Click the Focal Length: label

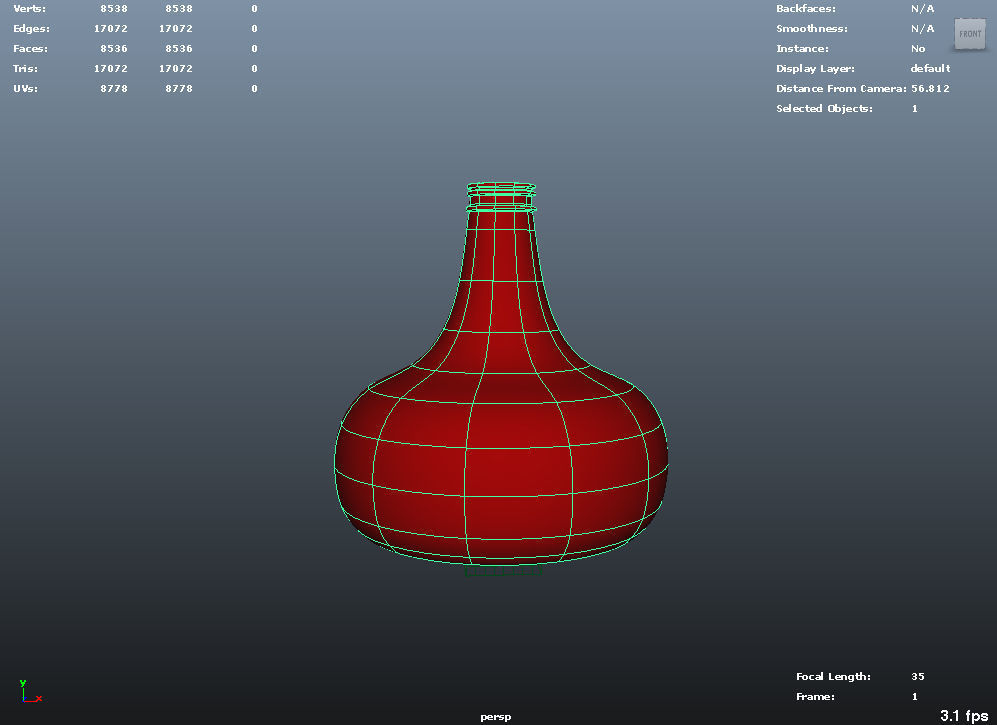click(833, 677)
